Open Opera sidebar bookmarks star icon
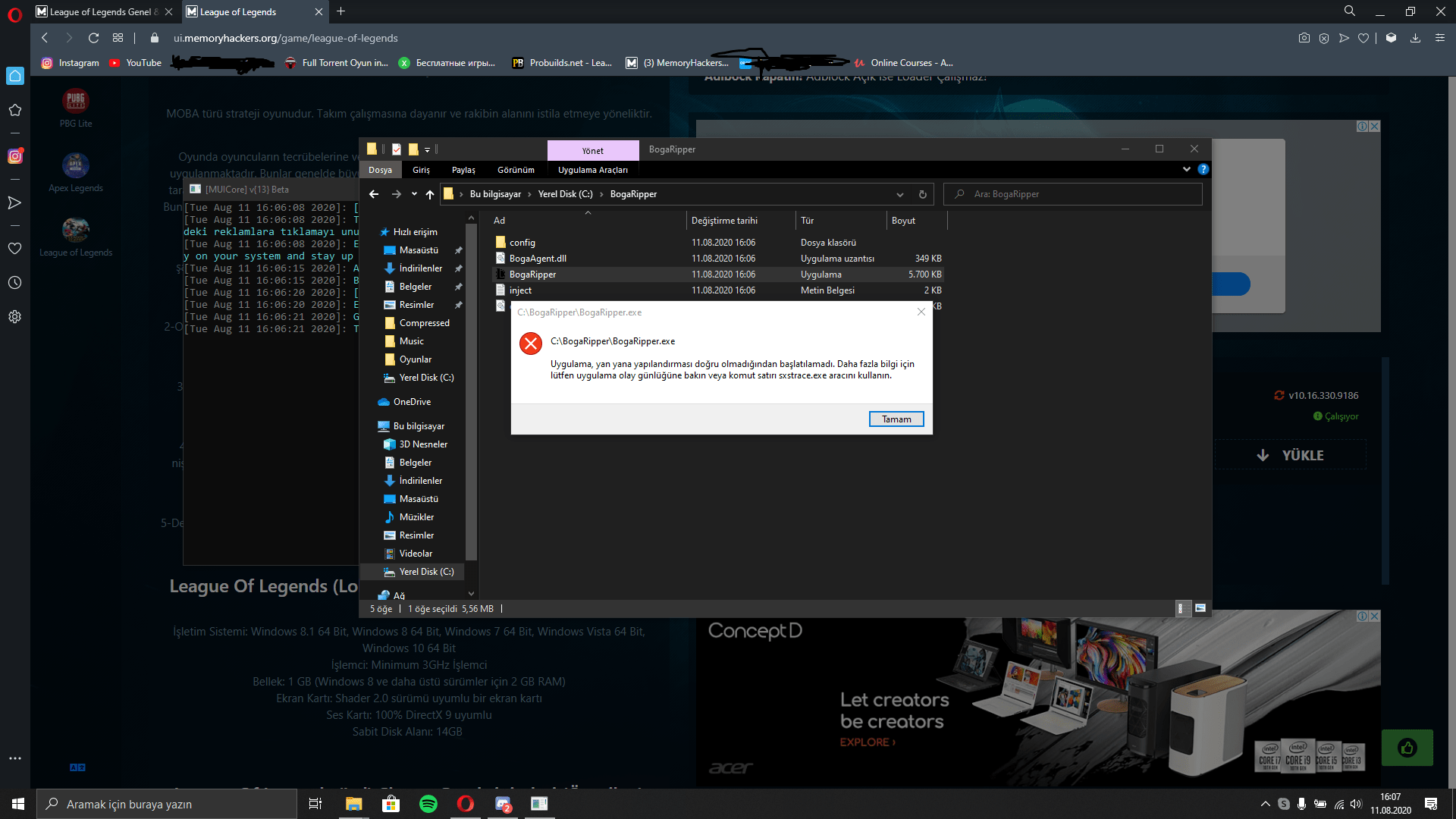This screenshot has width=1456, height=819. pyautogui.click(x=14, y=110)
